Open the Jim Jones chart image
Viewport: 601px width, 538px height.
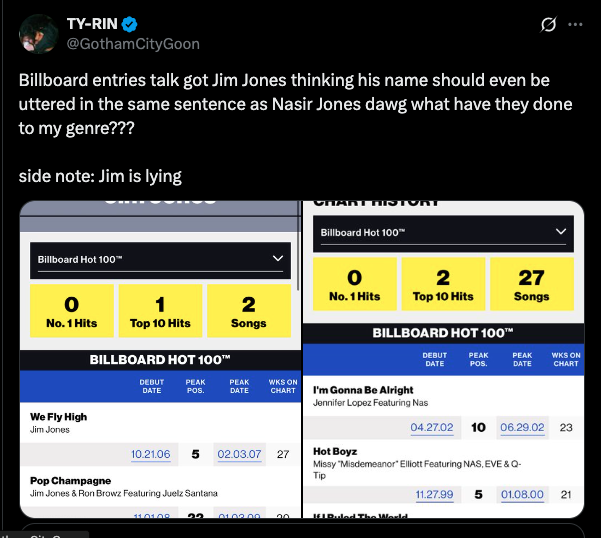tap(160, 359)
